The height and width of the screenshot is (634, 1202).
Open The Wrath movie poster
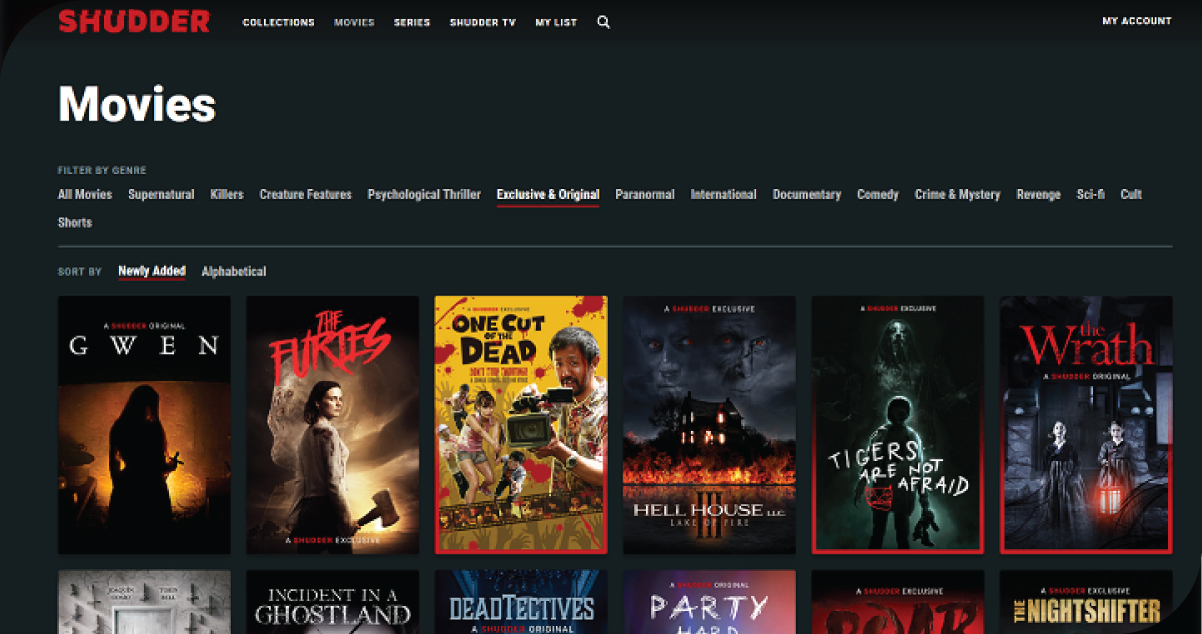click(x=1085, y=425)
